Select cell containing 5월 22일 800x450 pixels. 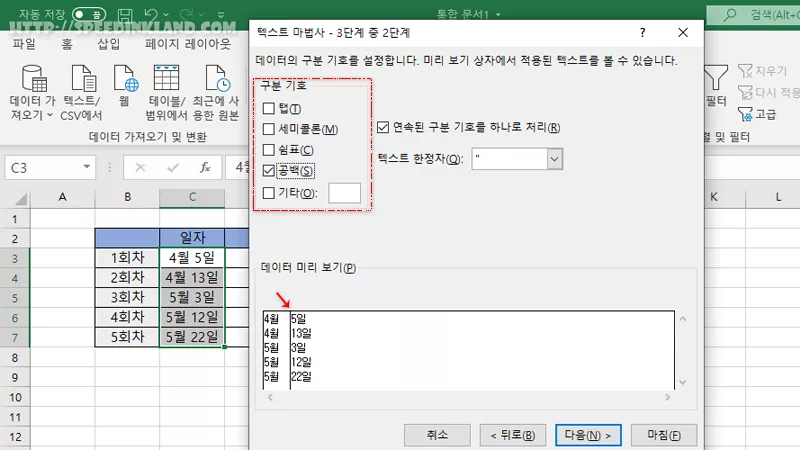click(x=192, y=337)
